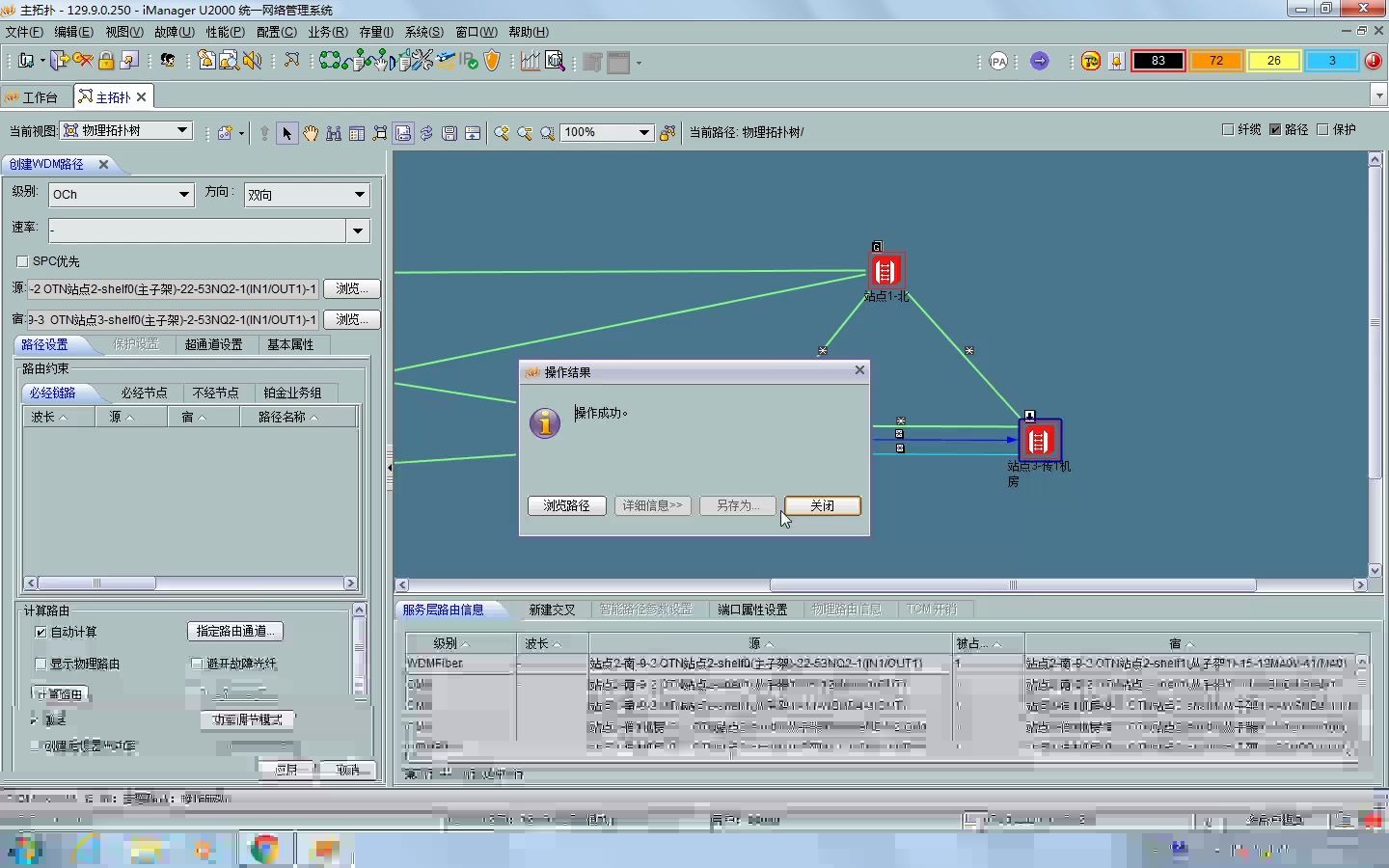Viewport: 1389px width, 868px height.
Task: Open the 故障(U) menu
Action: (174, 32)
